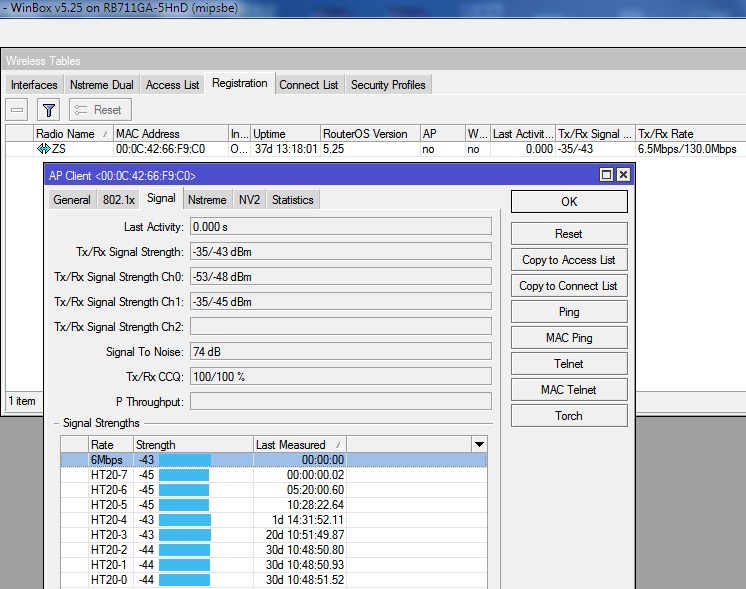Click the Tx/Rx Signal Strength Ch1 field
The width and height of the screenshot is (746, 589).
tap(341, 302)
